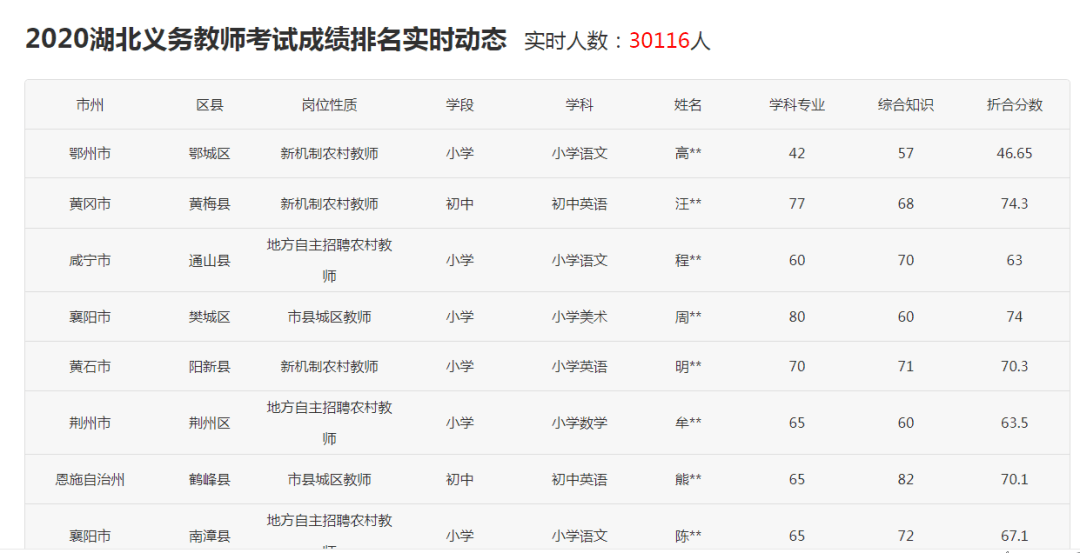Click the 折合分数 value 70.1

tap(1015, 479)
